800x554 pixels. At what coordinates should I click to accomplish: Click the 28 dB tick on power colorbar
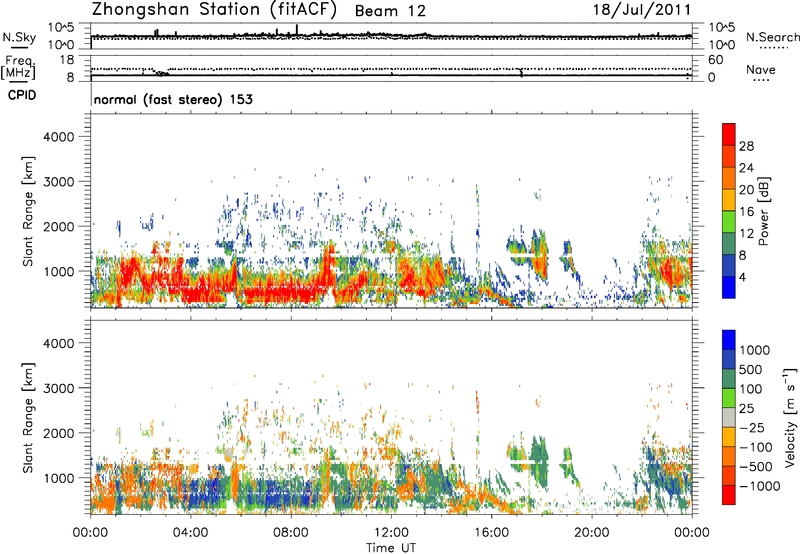(746, 146)
